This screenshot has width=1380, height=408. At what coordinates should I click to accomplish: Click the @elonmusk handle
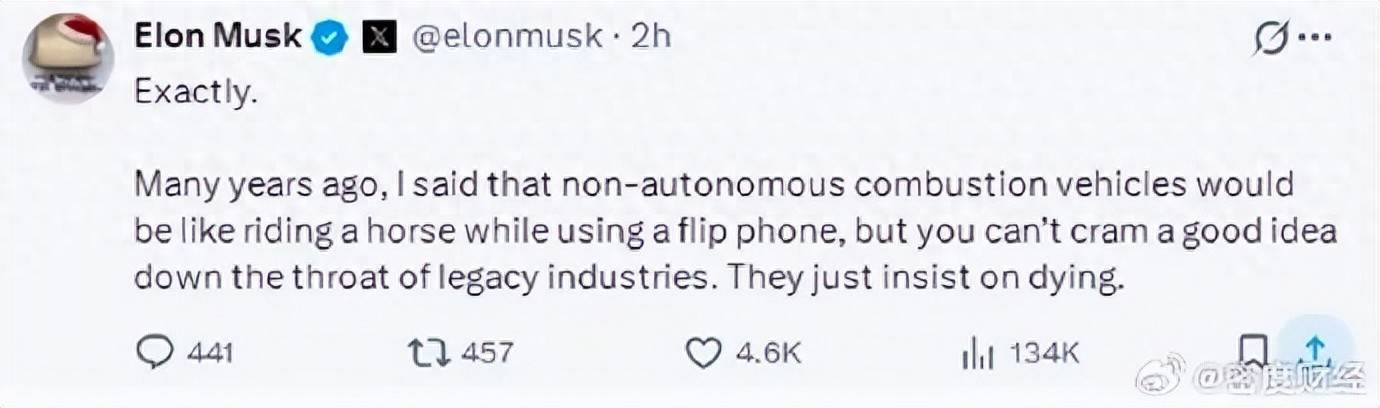click(508, 37)
